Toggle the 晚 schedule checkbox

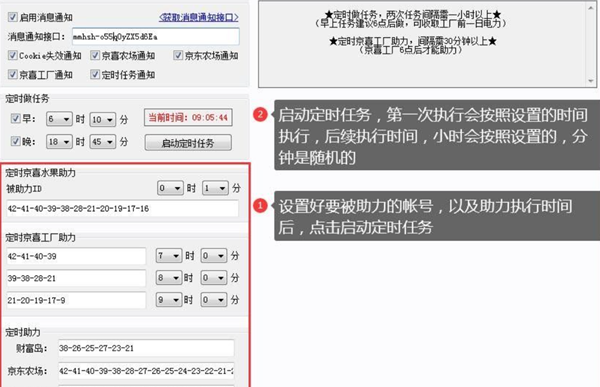coord(15,141)
